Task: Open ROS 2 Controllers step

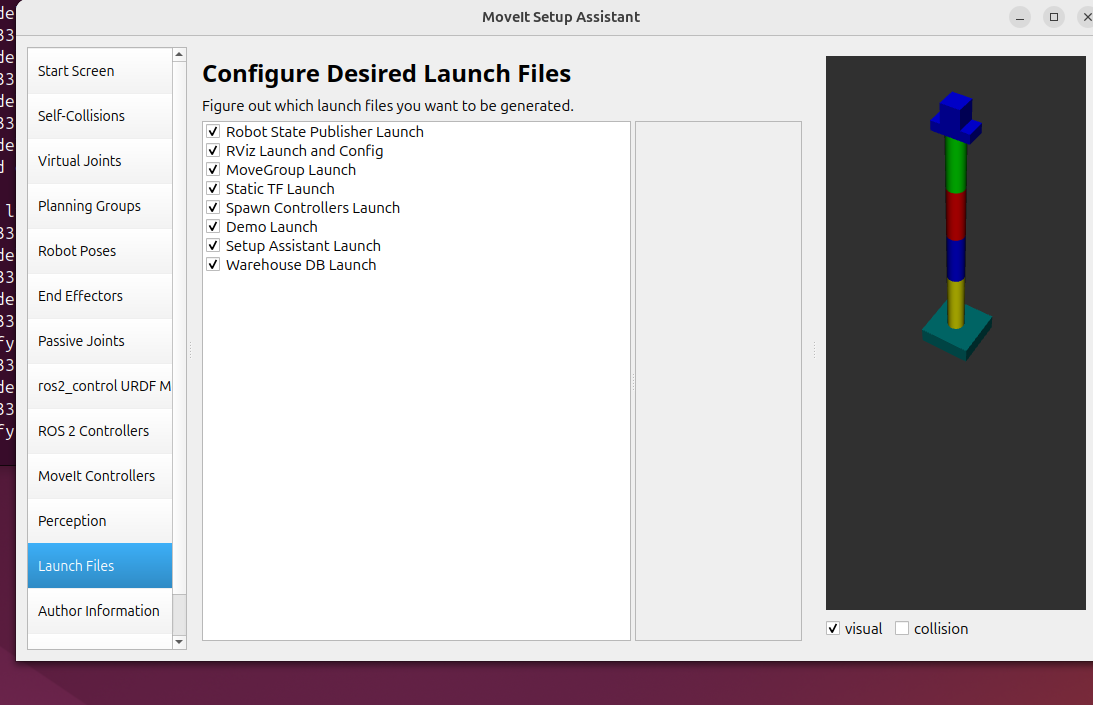Action: tap(100, 431)
